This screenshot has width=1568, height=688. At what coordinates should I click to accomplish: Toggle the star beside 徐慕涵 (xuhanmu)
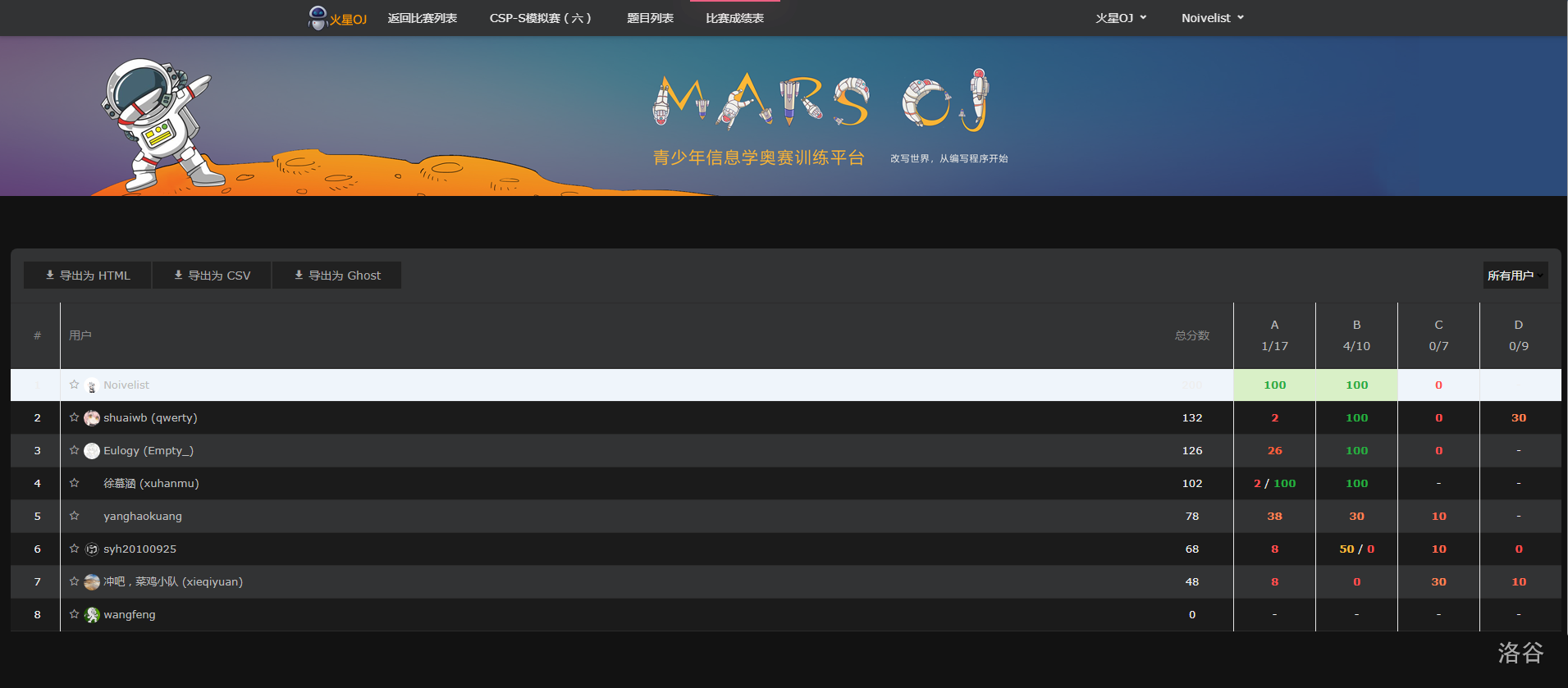[x=74, y=483]
